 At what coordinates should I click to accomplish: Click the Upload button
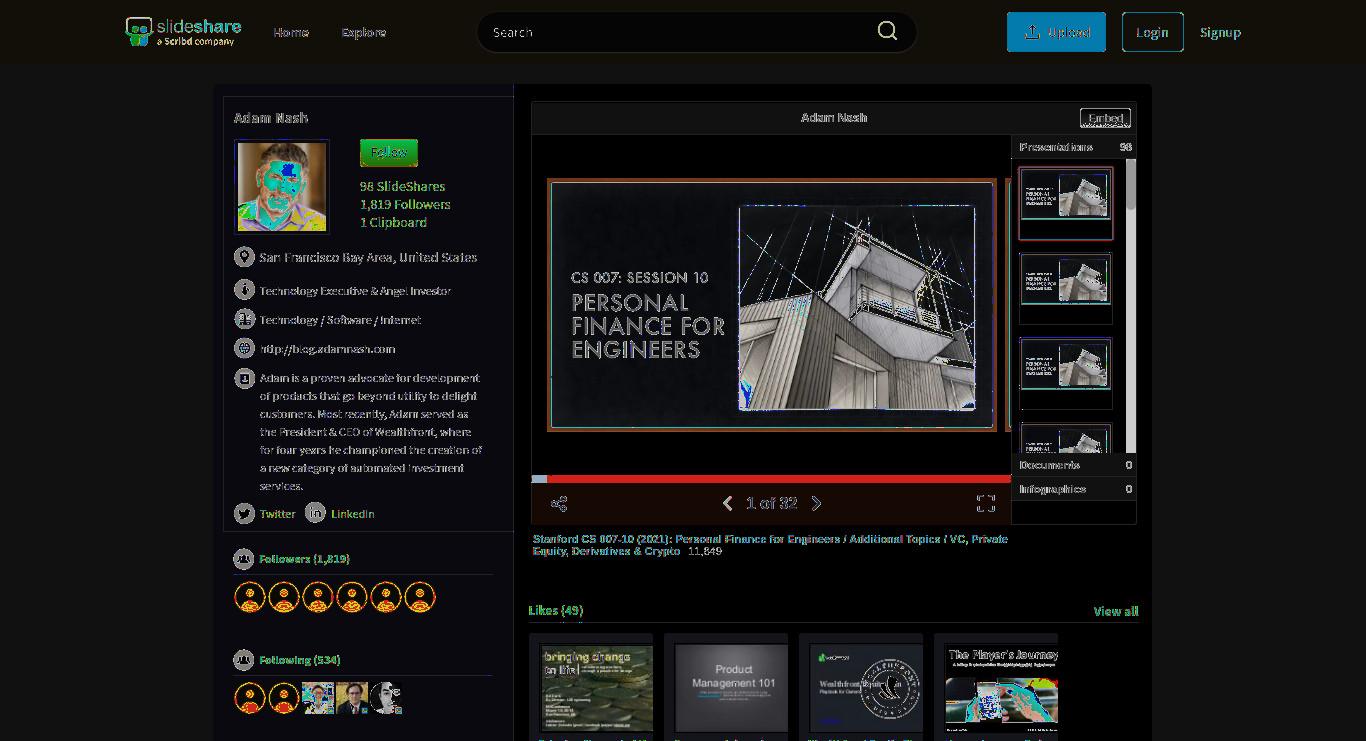pos(1056,32)
